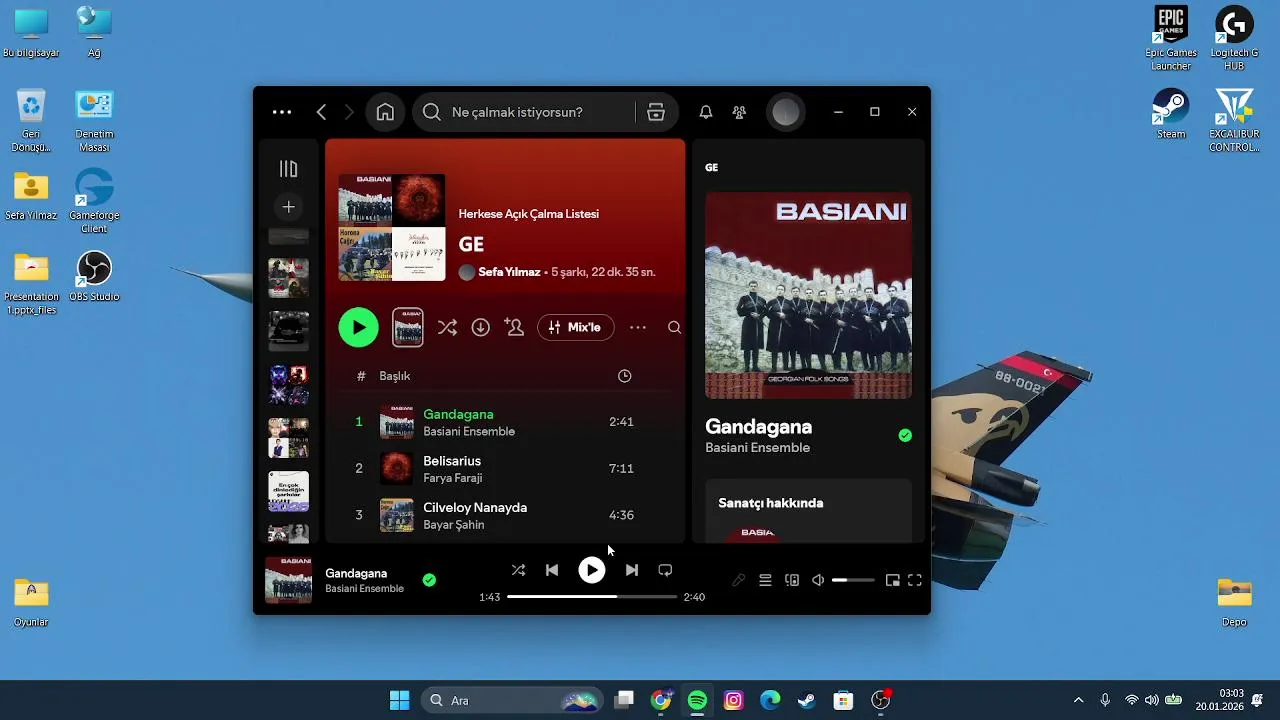Viewport: 1280px width, 720px height.
Task: Open Microsoft Edge from the taskbar
Action: [770, 700]
